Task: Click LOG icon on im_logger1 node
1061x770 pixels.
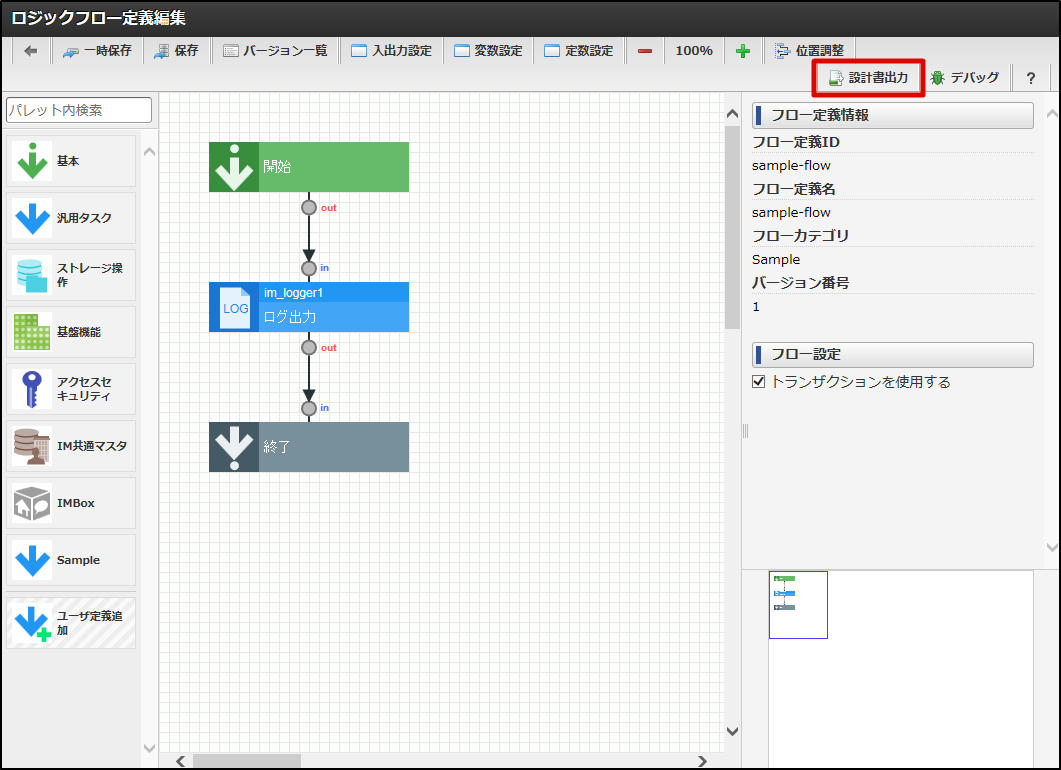Action: pos(234,307)
